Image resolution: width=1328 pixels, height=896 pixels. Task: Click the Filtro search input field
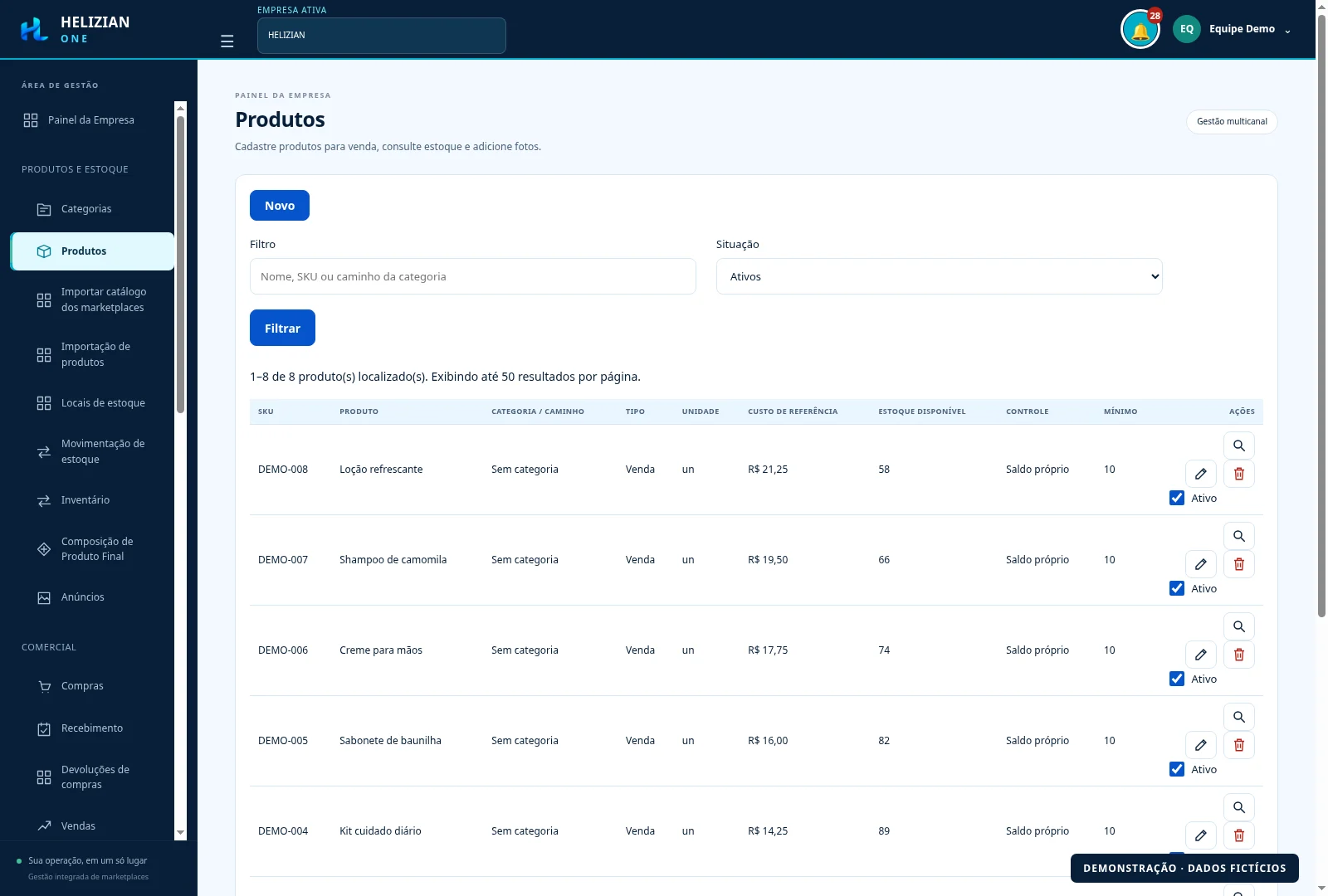pyautogui.click(x=473, y=276)
